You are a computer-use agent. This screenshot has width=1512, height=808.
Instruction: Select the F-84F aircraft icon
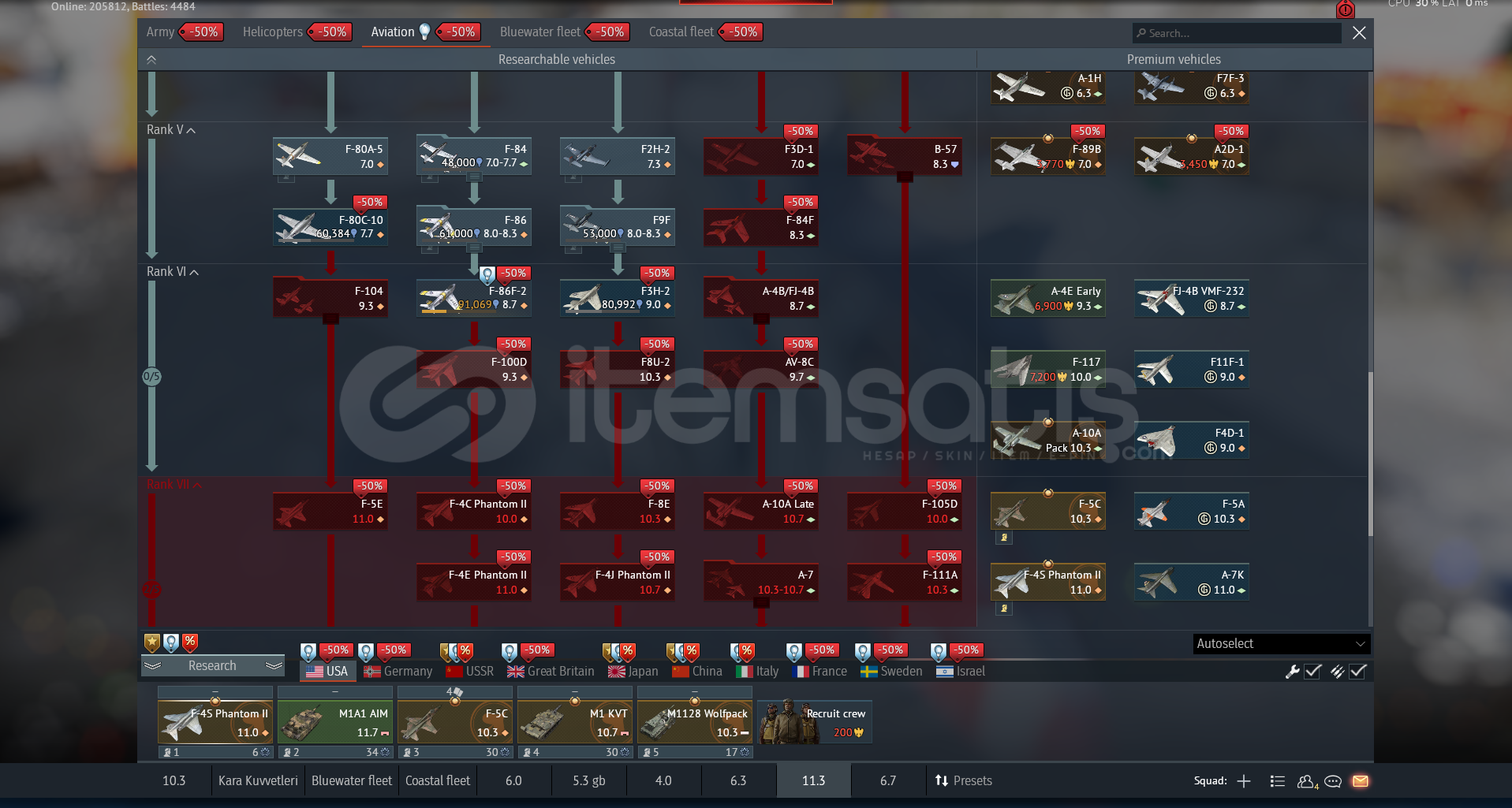click(760, 227)
